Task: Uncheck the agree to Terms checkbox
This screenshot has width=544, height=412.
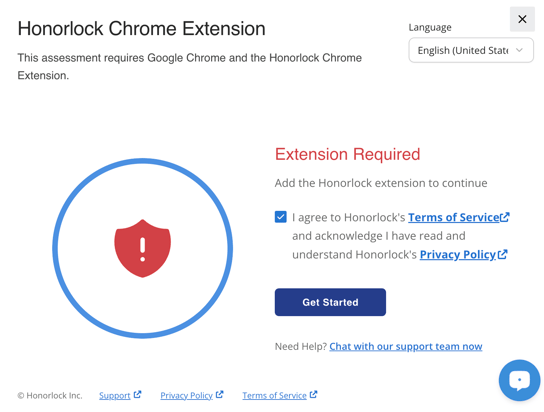Action: tap(281, 217)
